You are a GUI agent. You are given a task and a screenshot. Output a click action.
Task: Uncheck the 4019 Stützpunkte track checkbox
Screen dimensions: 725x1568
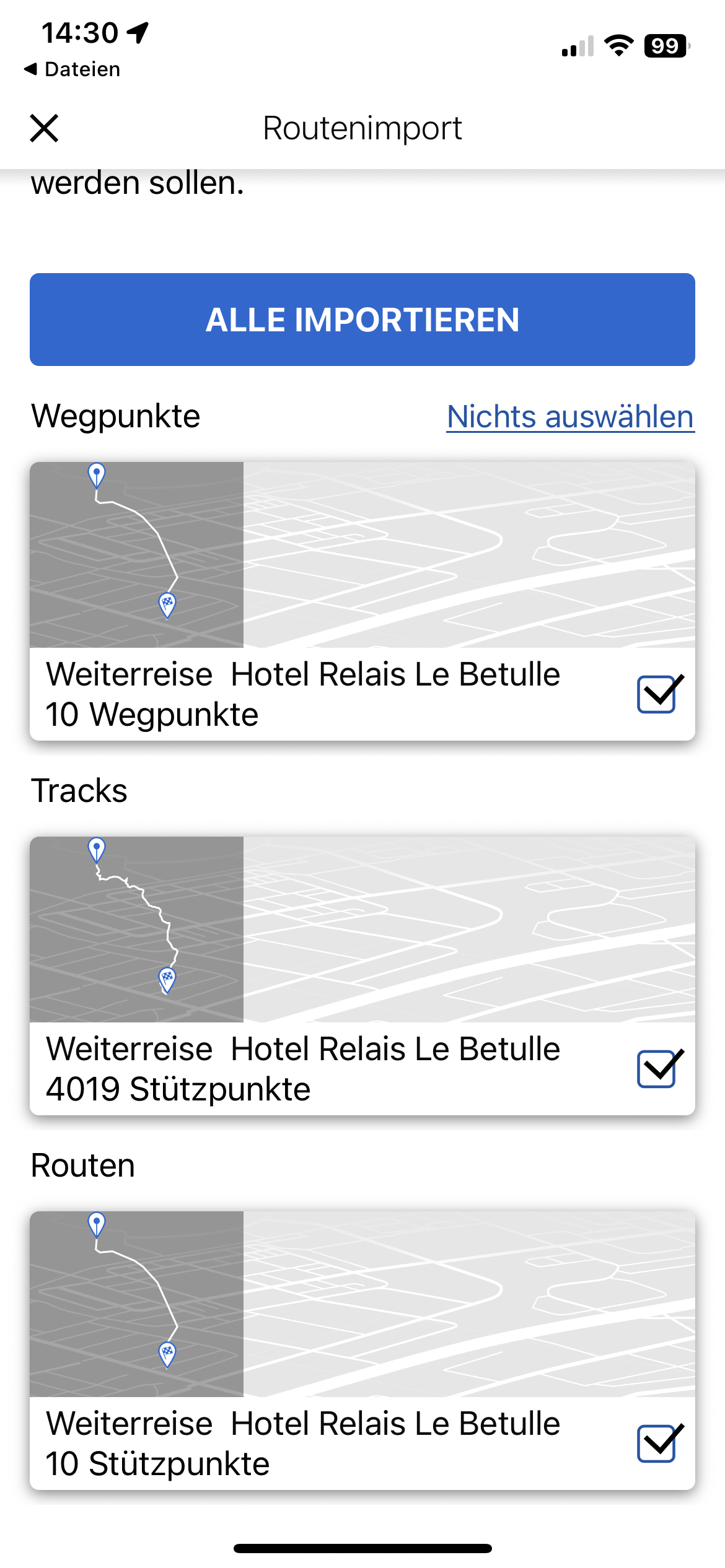point(657,1069)
